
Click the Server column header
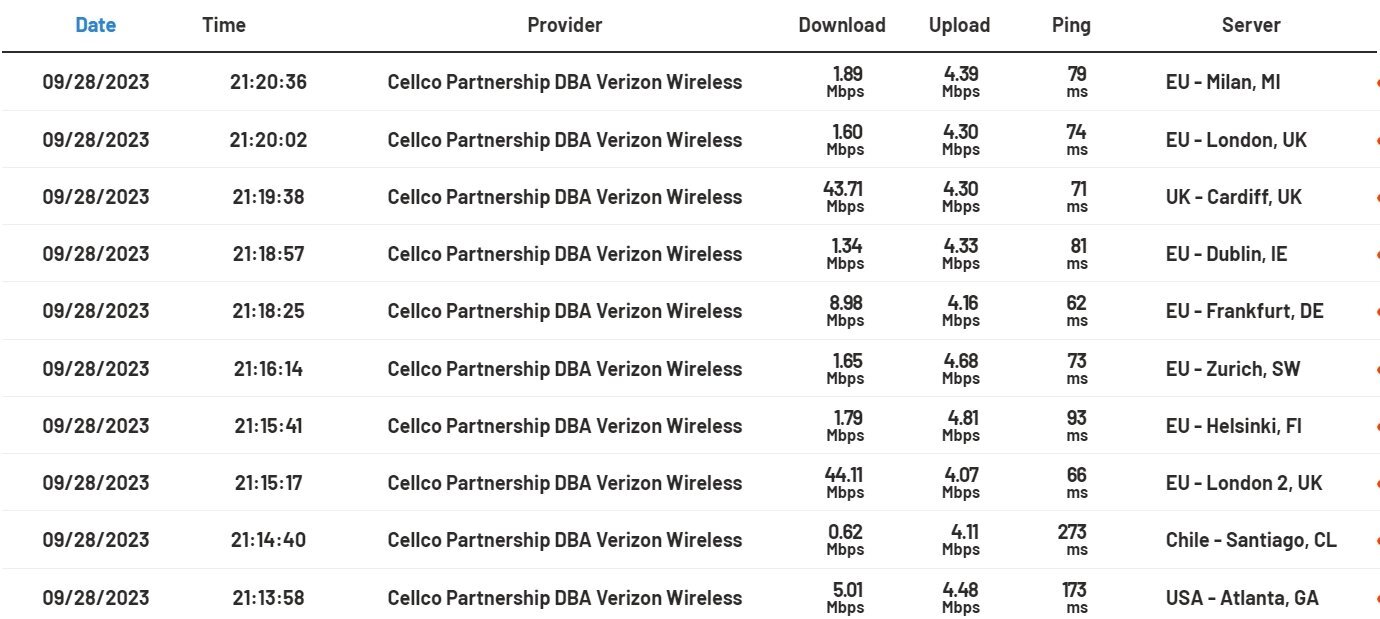(1251, 25)
